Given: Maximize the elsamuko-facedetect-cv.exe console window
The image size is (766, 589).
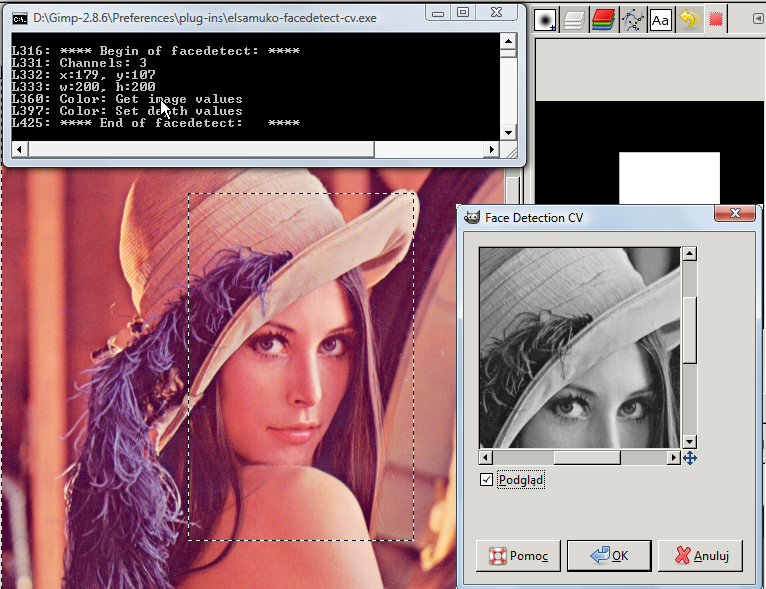Looking at the screenshot, I should click(463, 13).
